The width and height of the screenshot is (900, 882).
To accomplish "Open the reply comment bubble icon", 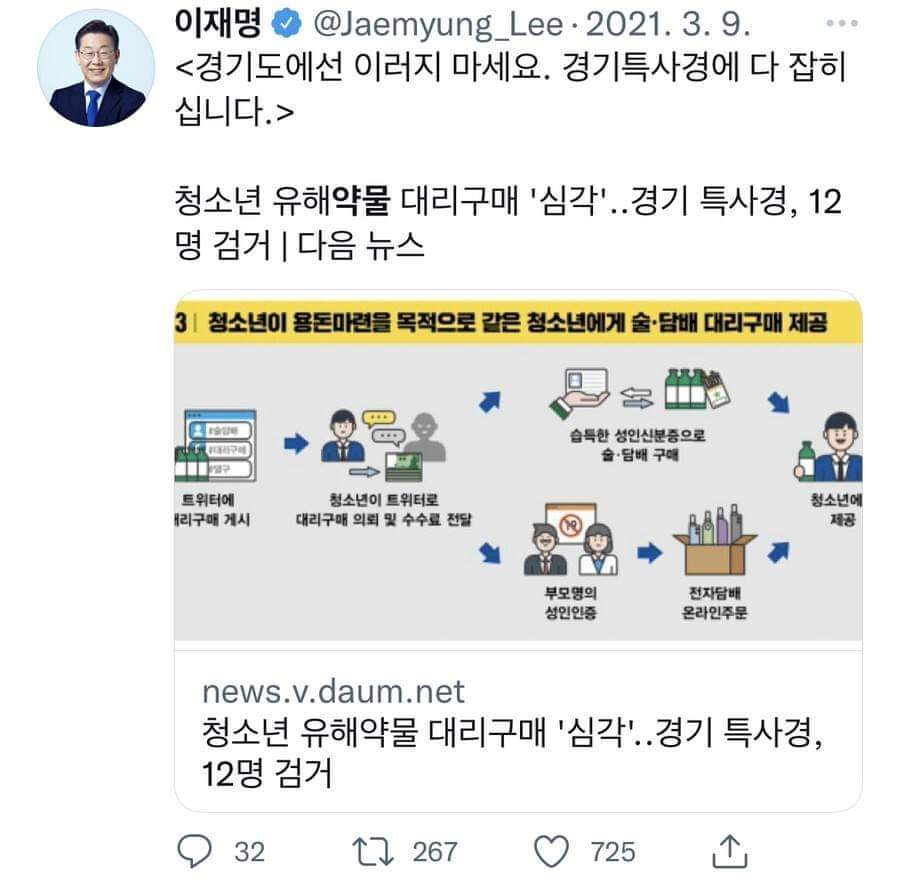I will coord(195,850).
